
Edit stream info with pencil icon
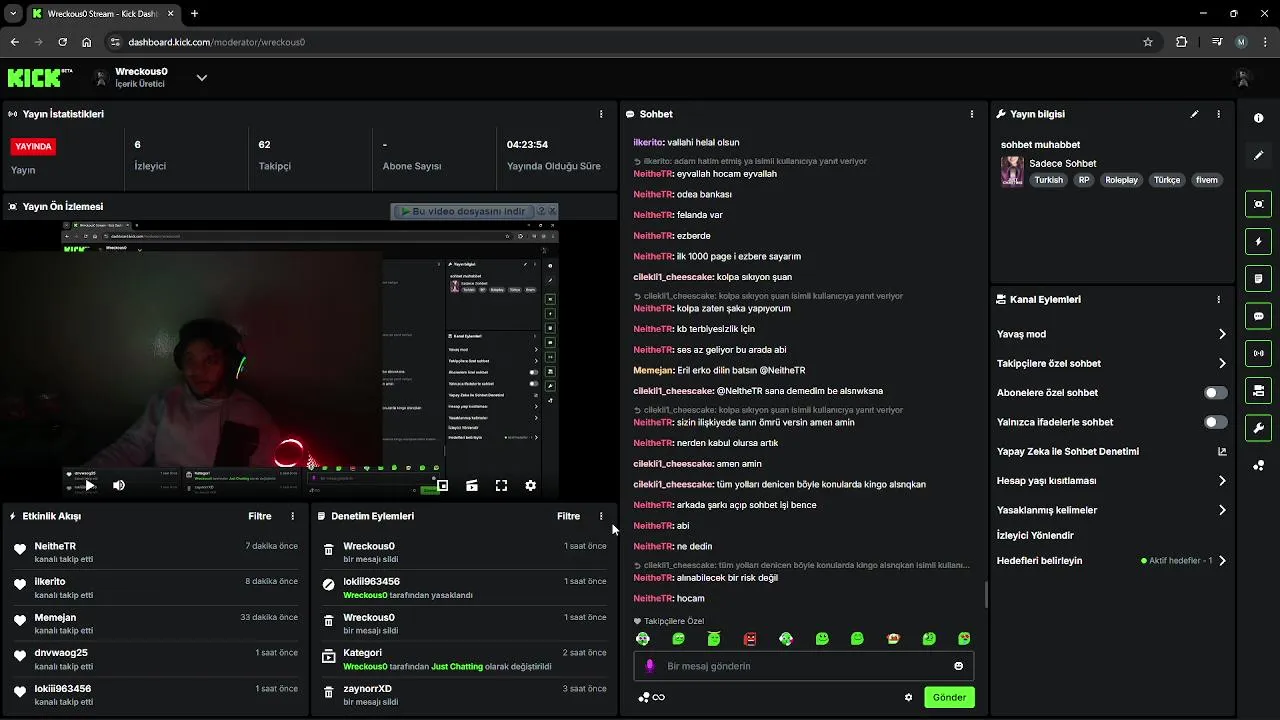coord(1194,114)
